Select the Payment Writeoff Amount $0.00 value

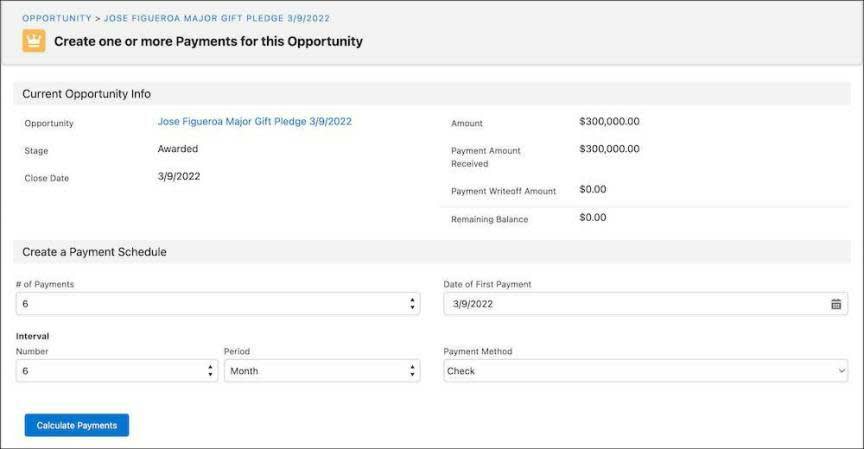click(x=593, y=189)
